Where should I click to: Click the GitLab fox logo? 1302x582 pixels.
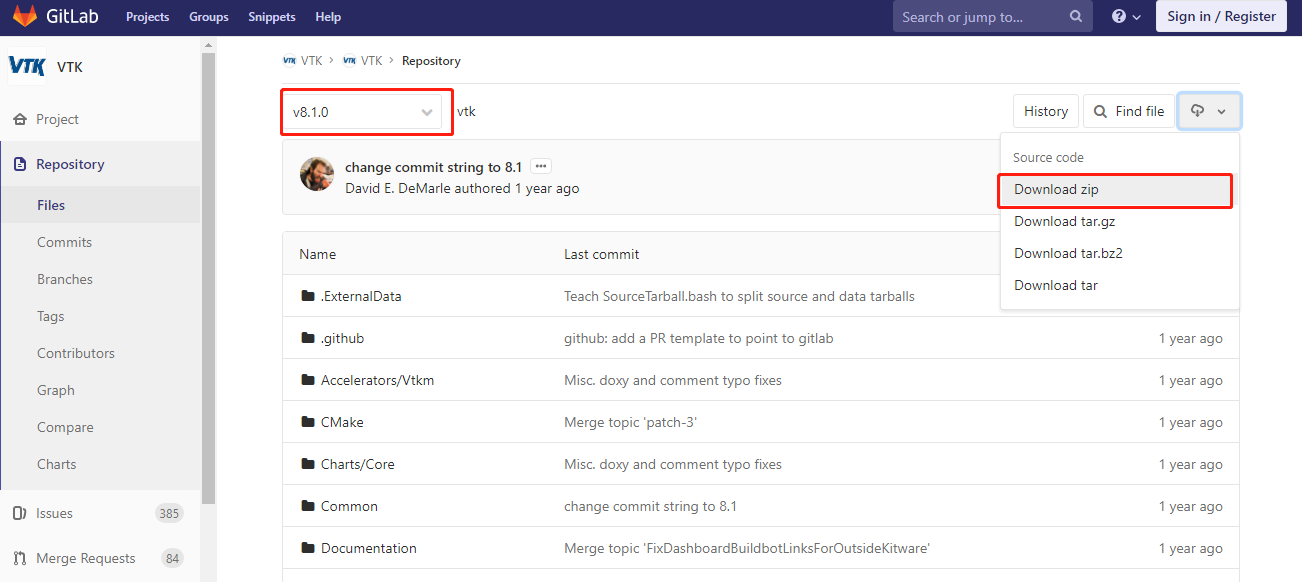pyautogui.click(x=25, y=16)
